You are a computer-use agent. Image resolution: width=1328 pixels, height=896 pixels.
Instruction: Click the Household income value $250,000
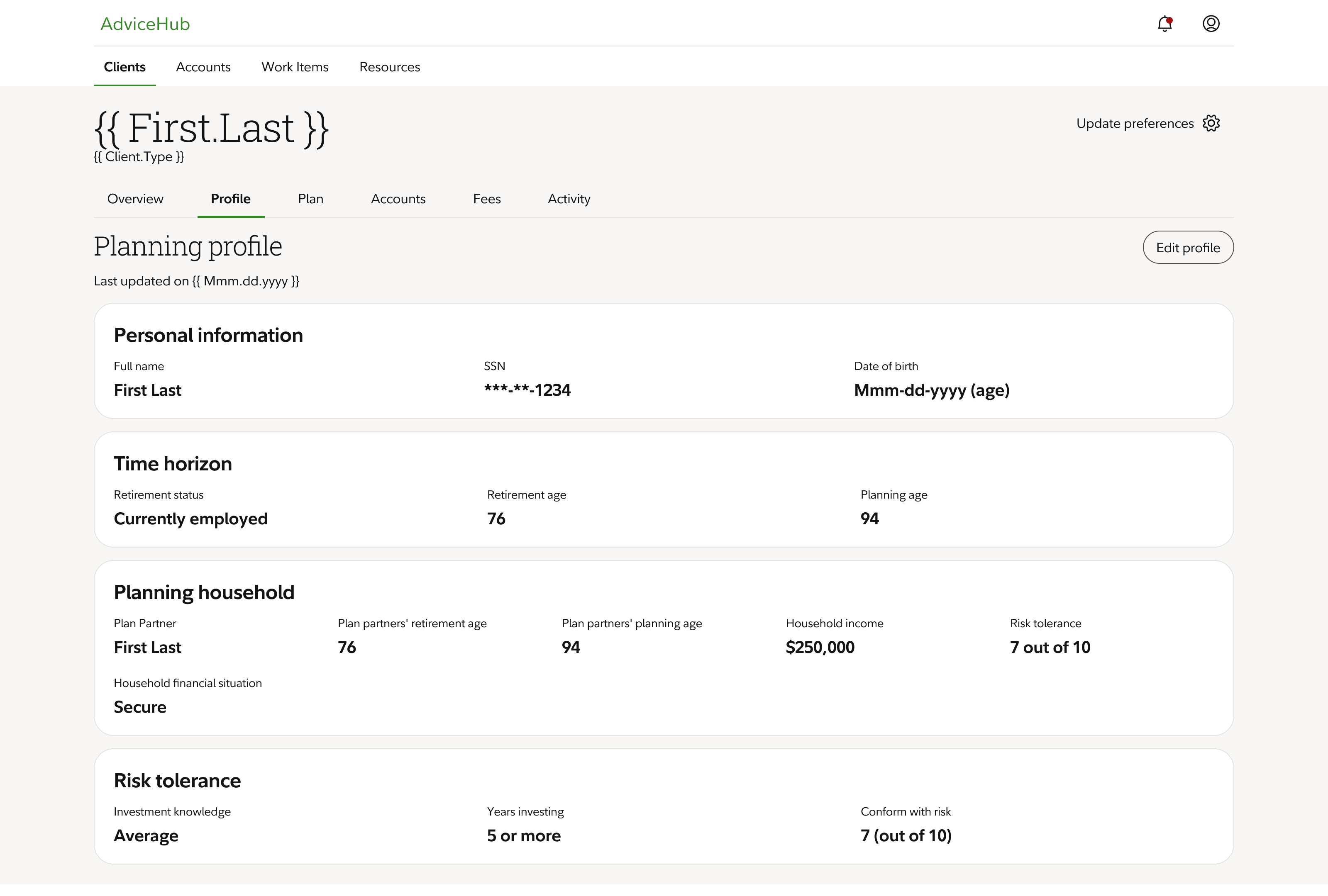point(820,647)
